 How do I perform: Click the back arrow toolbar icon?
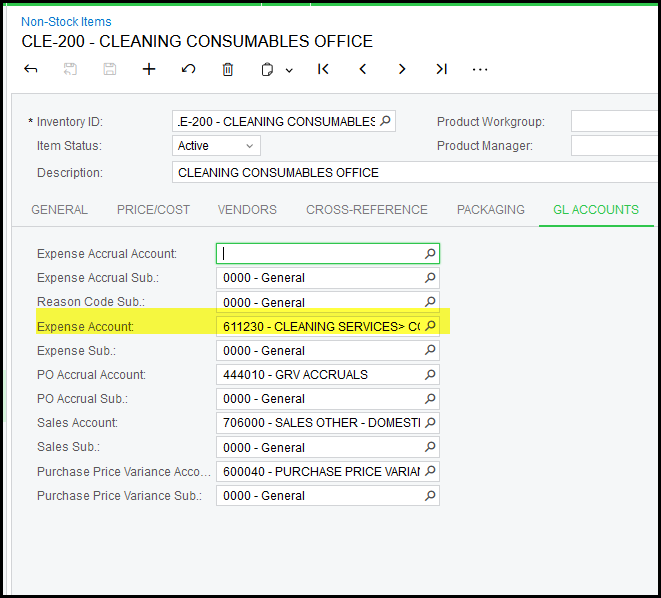[31, 69]
